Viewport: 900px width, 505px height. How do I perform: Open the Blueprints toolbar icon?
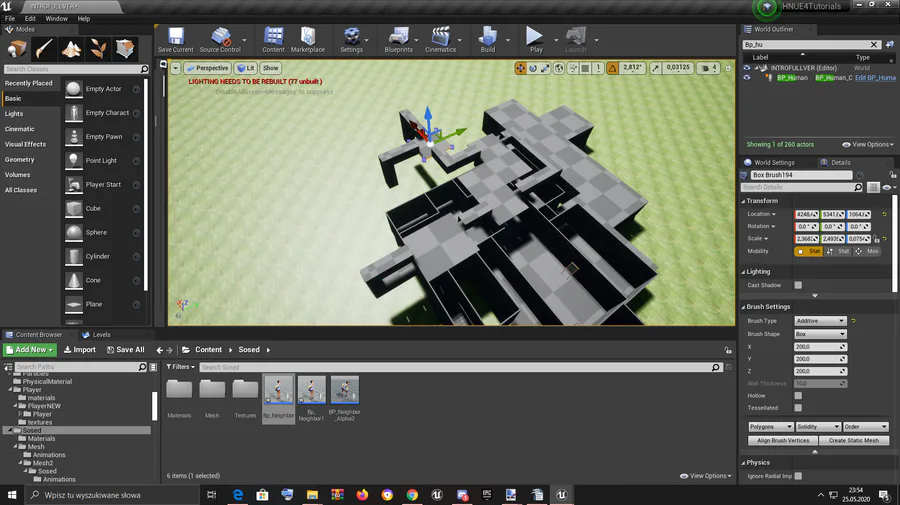398,40
